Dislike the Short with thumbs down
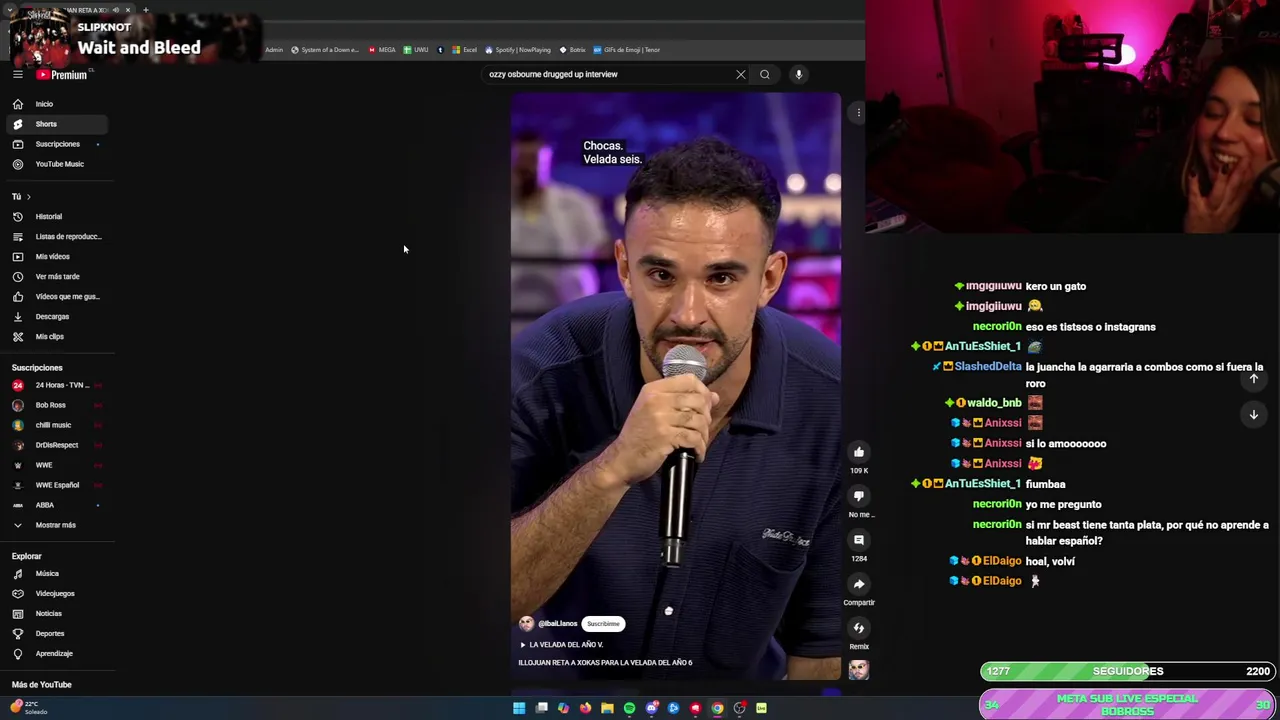The image size is (1280, 720). tap(859, 496)
